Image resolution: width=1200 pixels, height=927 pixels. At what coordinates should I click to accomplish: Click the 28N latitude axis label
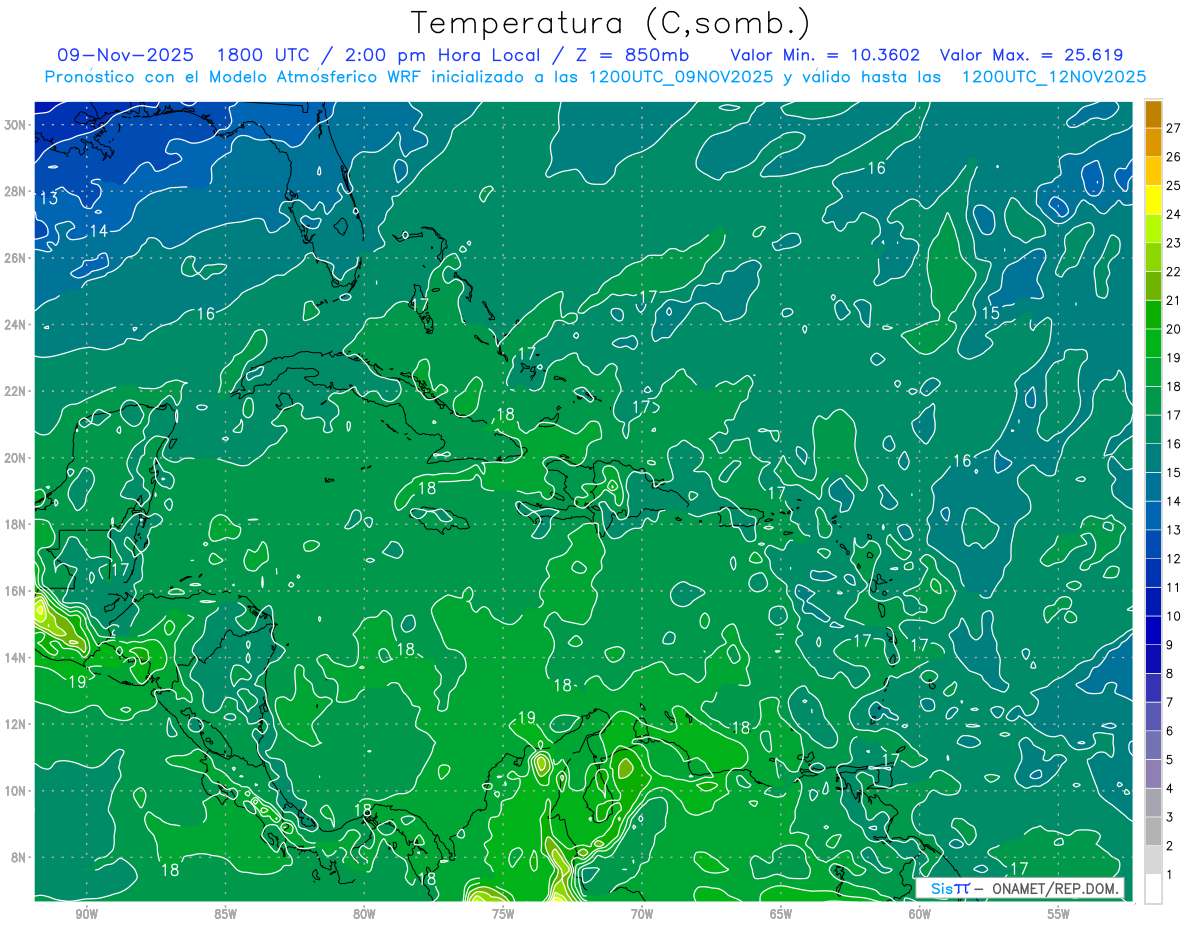(15, 191)
